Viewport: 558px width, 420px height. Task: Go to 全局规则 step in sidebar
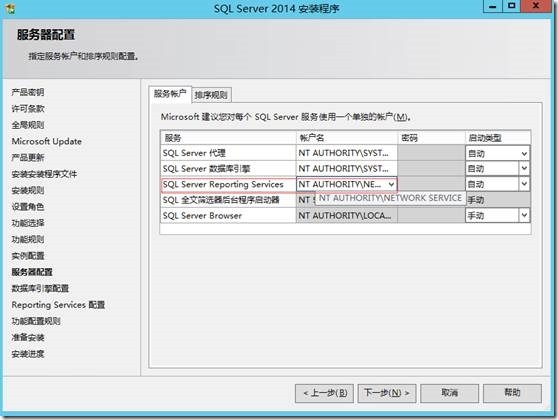point(28,125)
